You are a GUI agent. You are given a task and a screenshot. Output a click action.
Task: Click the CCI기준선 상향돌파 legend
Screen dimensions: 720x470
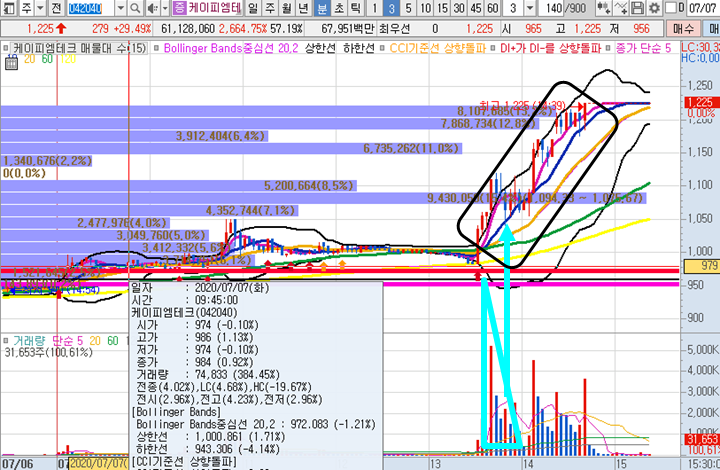[x=438, y=48]
